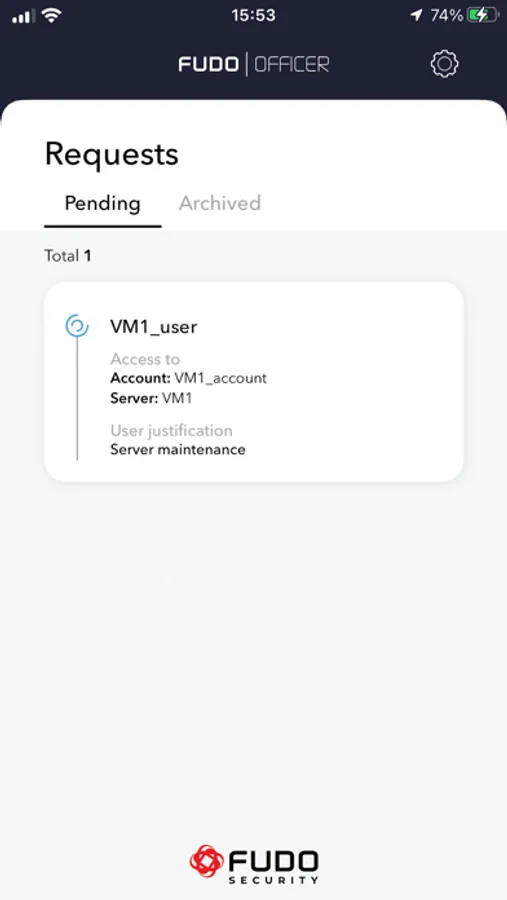Tap the cellular signal bars icon

click(x=24, y=17)
